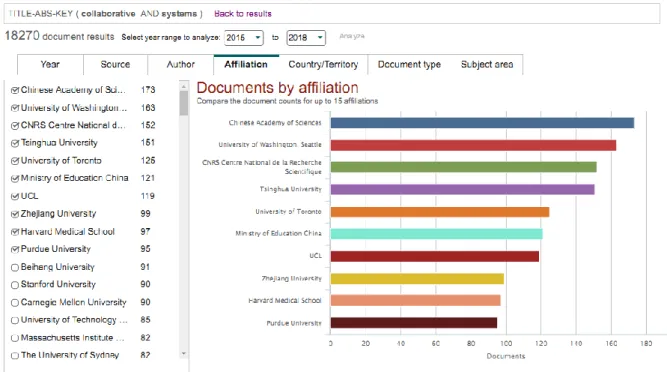The width and height of the screenshot is (667, 372).
Task: Uncheck Tsinghua University checkbox
Action: pos(15,143)
